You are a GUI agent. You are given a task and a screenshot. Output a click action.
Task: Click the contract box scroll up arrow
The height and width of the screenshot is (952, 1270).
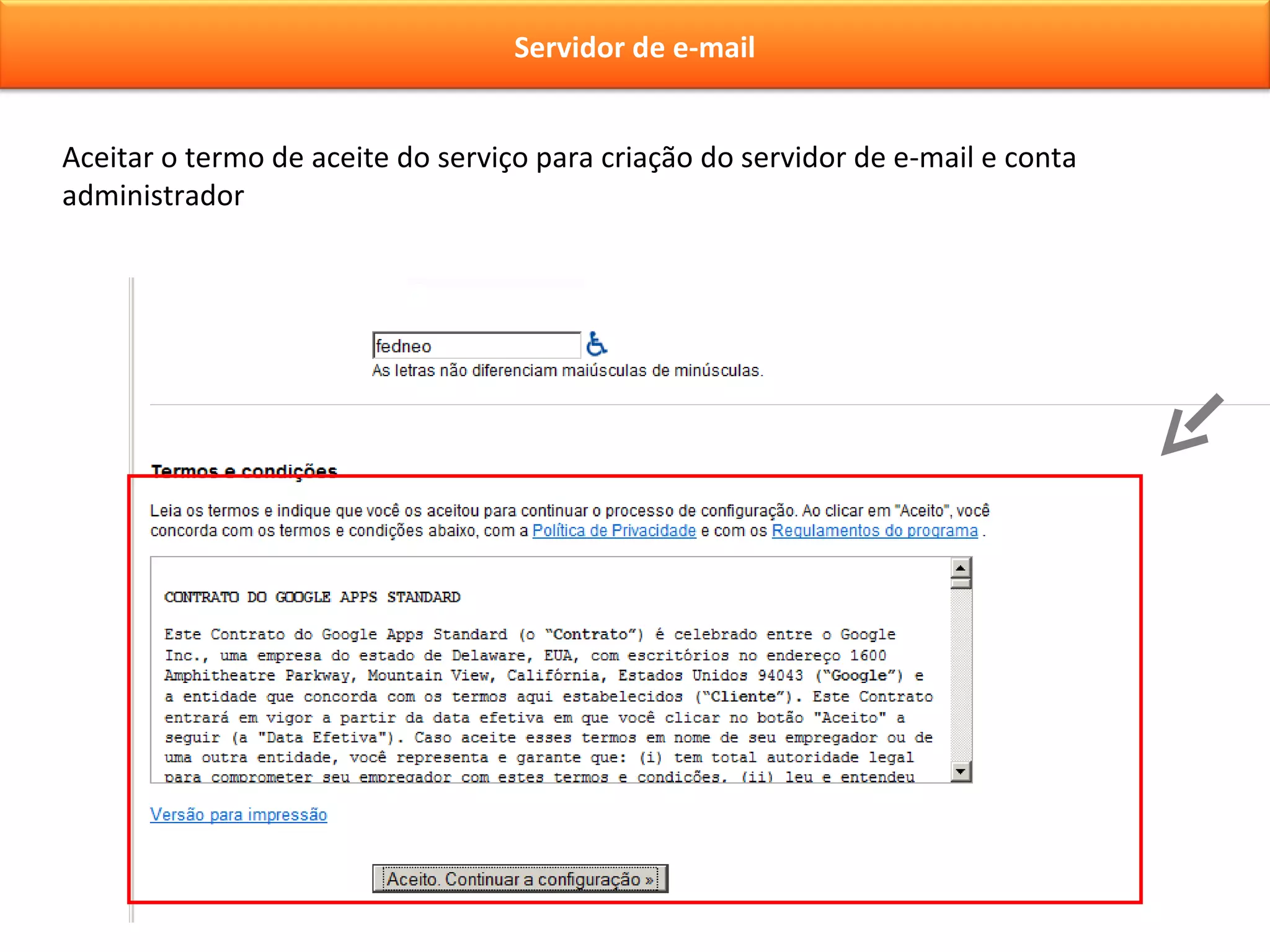coord(961,567)
